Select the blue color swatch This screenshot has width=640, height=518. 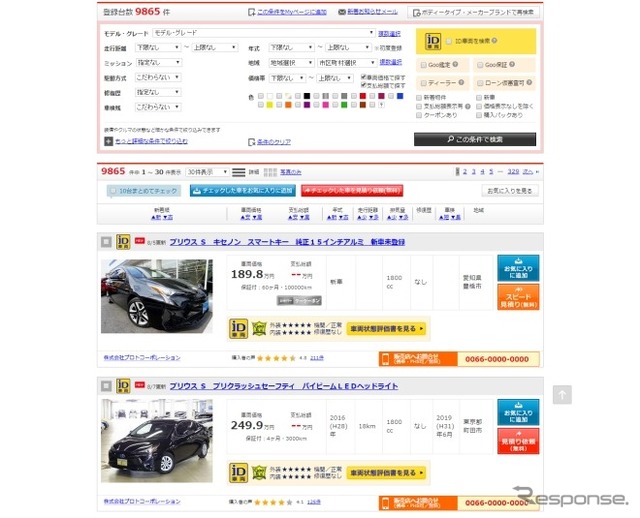400,96
